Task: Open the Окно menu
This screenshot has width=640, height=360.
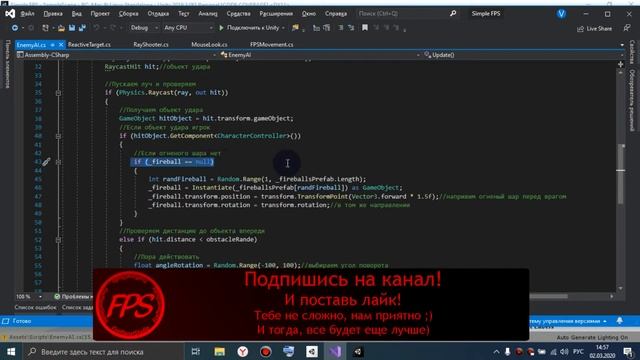Action: (309, 13)
